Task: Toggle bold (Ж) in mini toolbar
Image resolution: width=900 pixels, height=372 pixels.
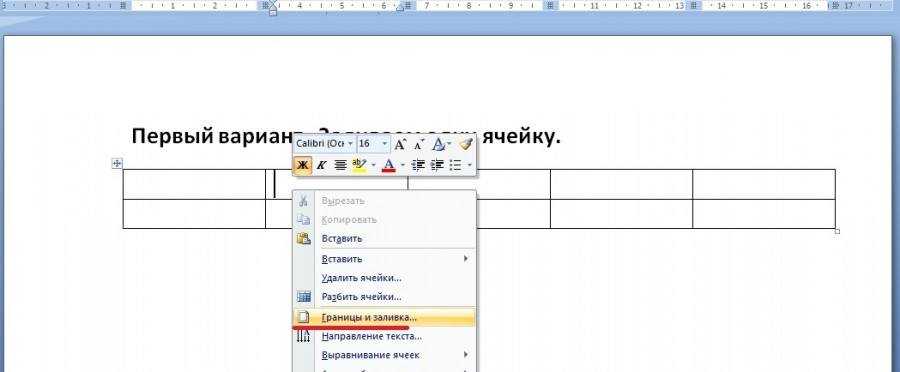Action: point(302,165)
